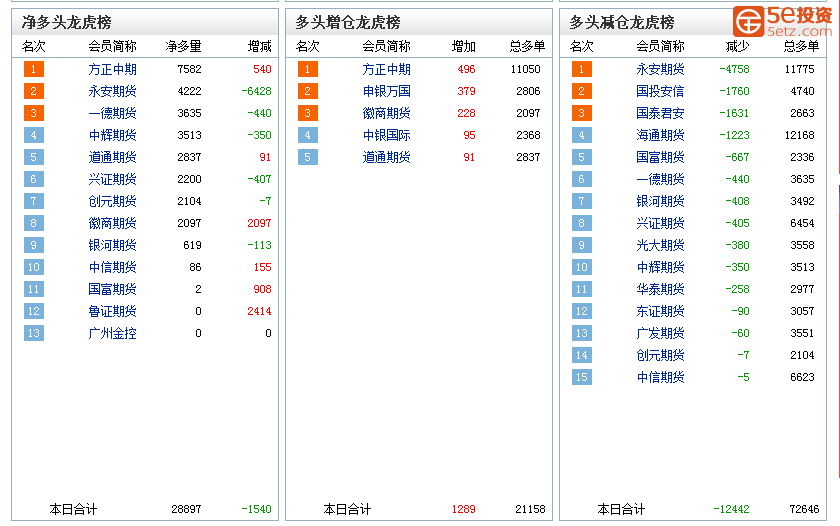Click 中信期货 in 多头减仓龙虎榜
Viewport: 840px width, 526px height.
pos(660,377)
